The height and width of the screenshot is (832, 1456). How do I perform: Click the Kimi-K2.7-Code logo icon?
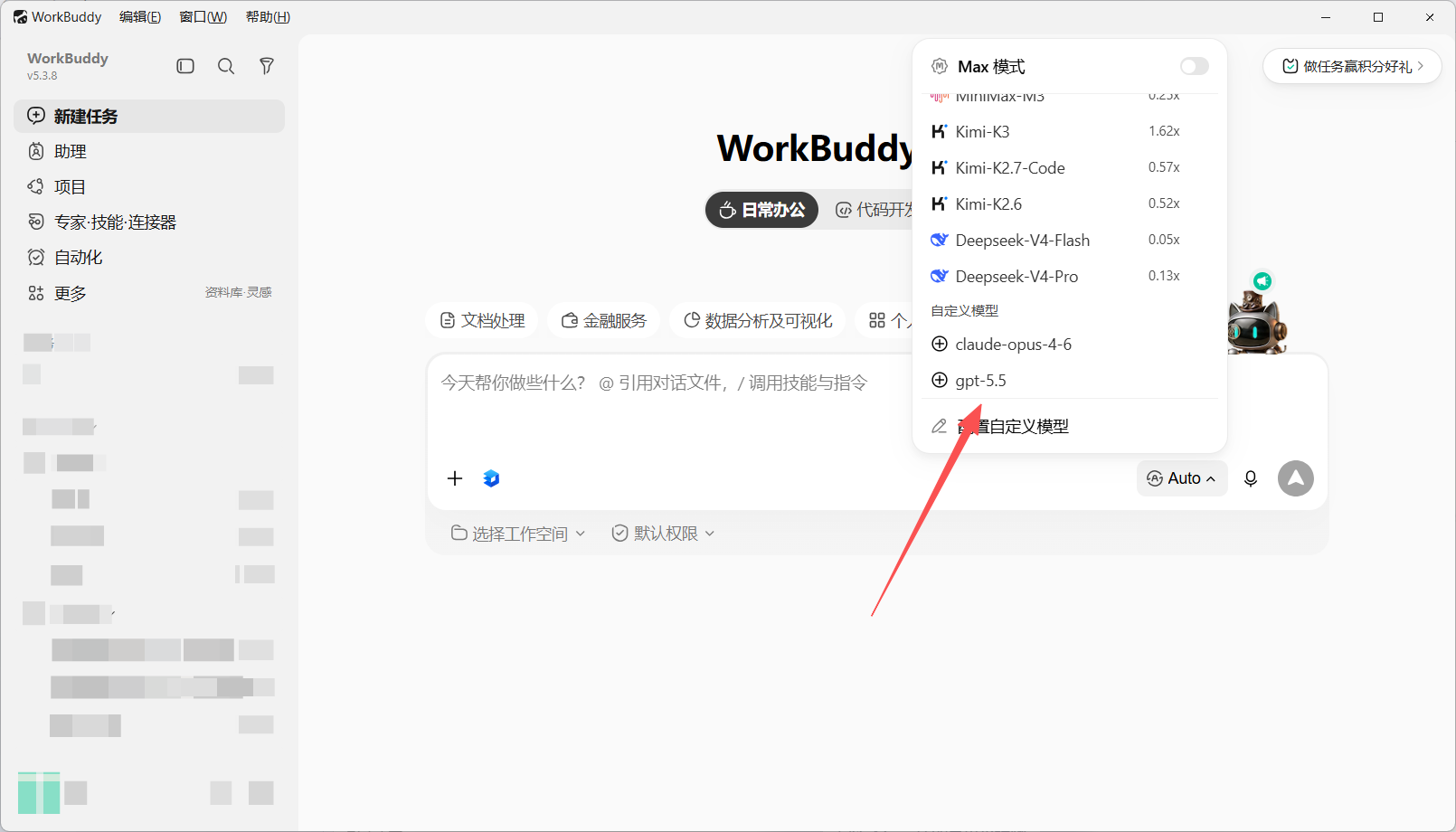point(940,167)
